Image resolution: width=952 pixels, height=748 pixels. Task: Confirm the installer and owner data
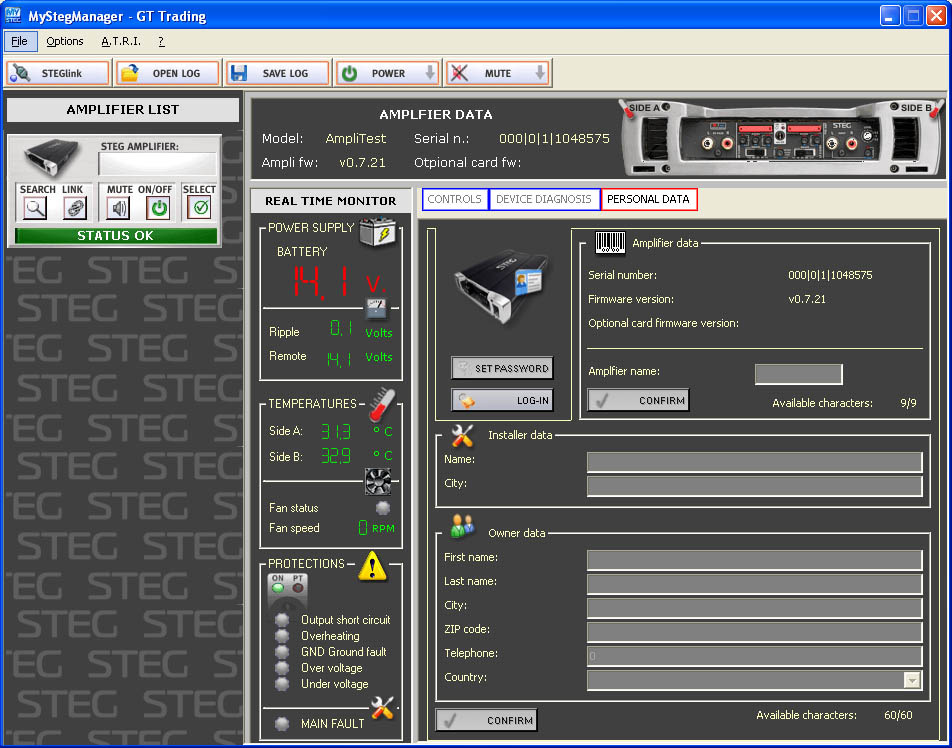pos(486,720)
